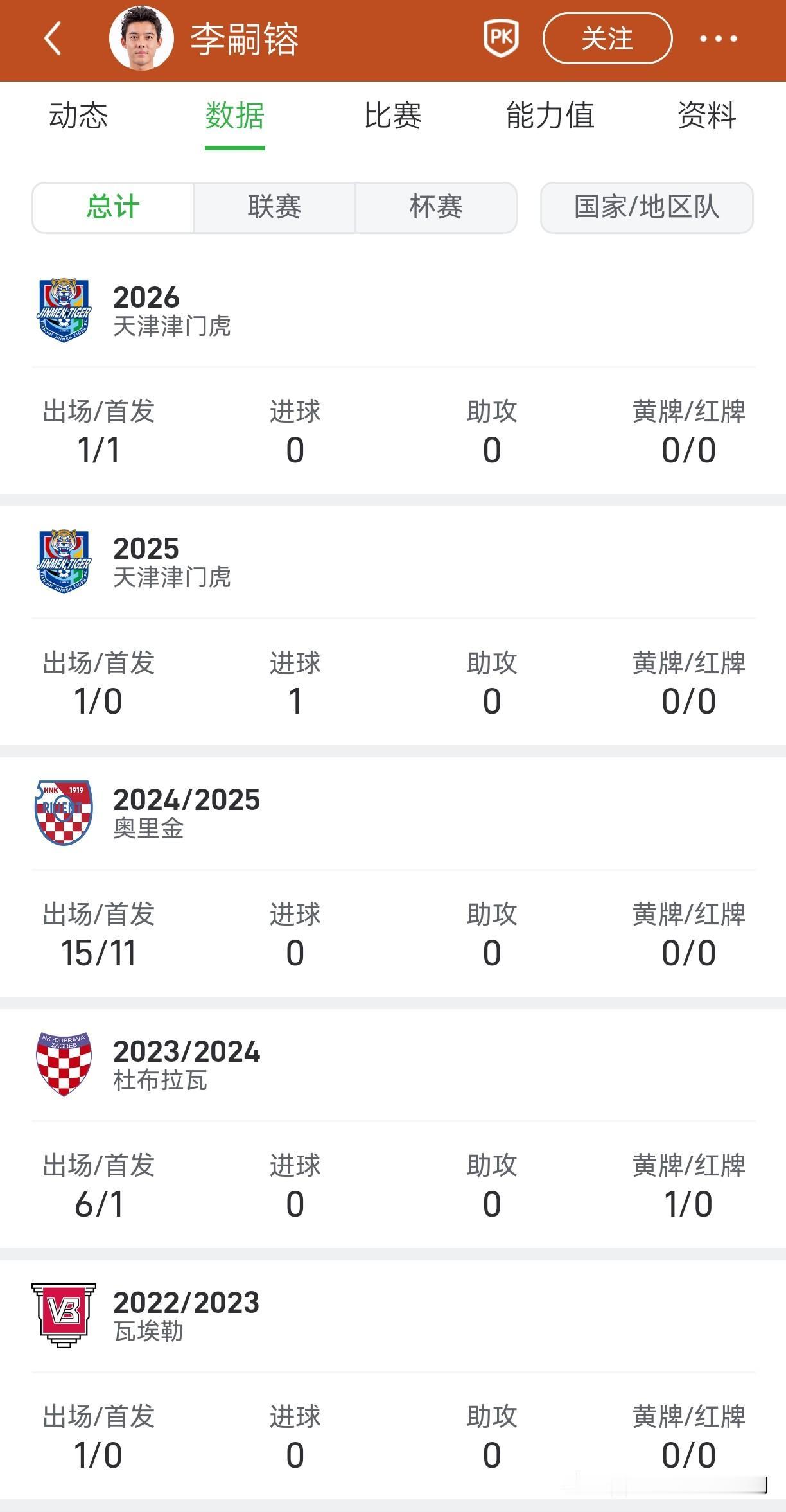Select the 国家/地区队 filter
This screenshot has height=1512, width=786.
[647, 207]
